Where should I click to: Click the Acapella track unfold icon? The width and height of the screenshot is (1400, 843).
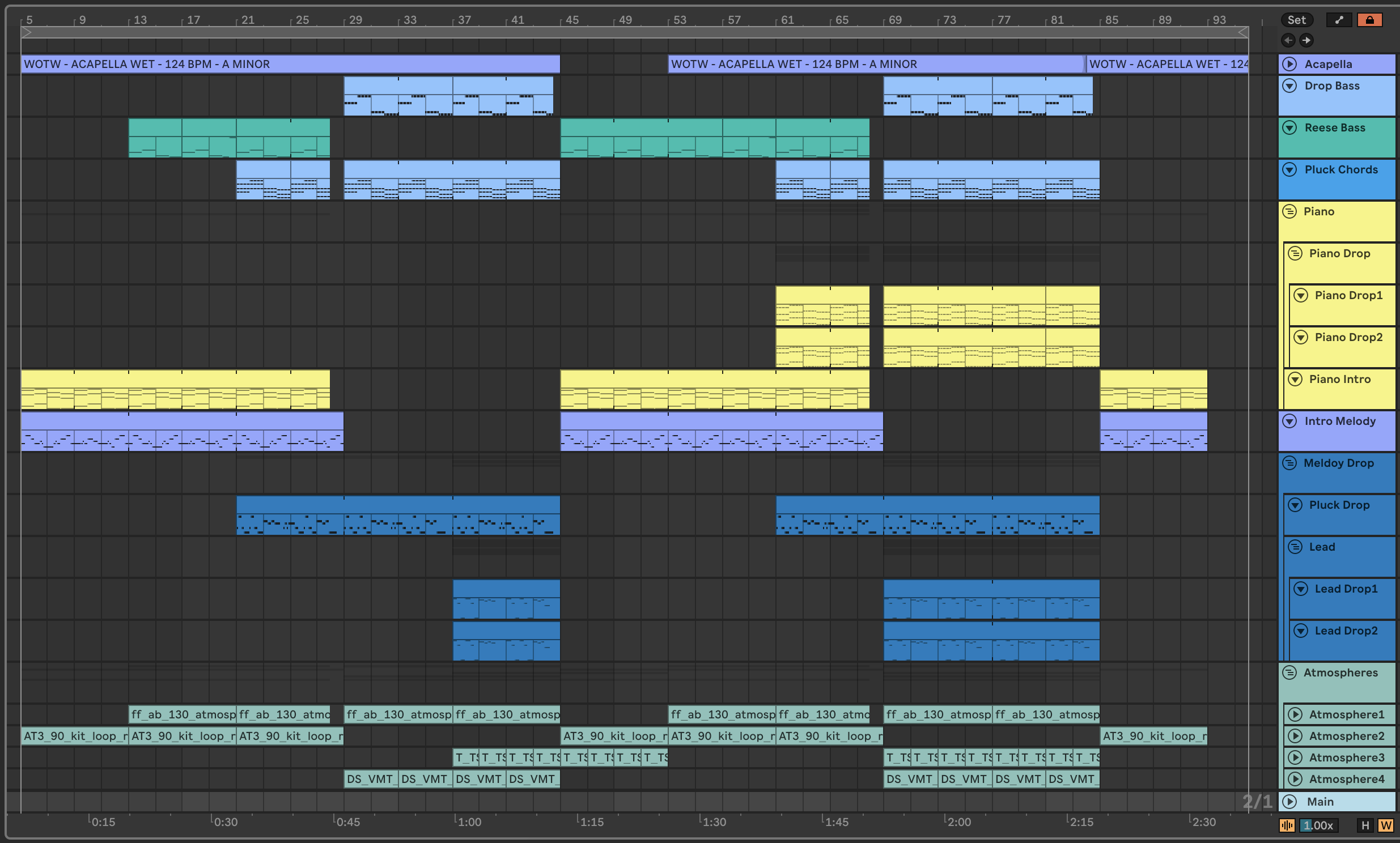coord(1290,64)
